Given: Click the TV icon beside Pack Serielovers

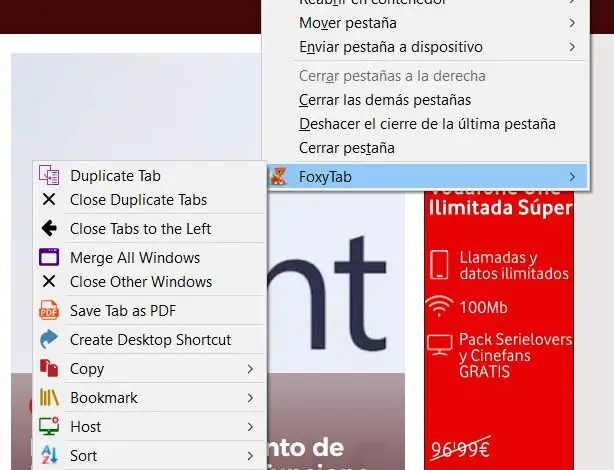Looking at the screenshot, I should [x=439, y=345].
